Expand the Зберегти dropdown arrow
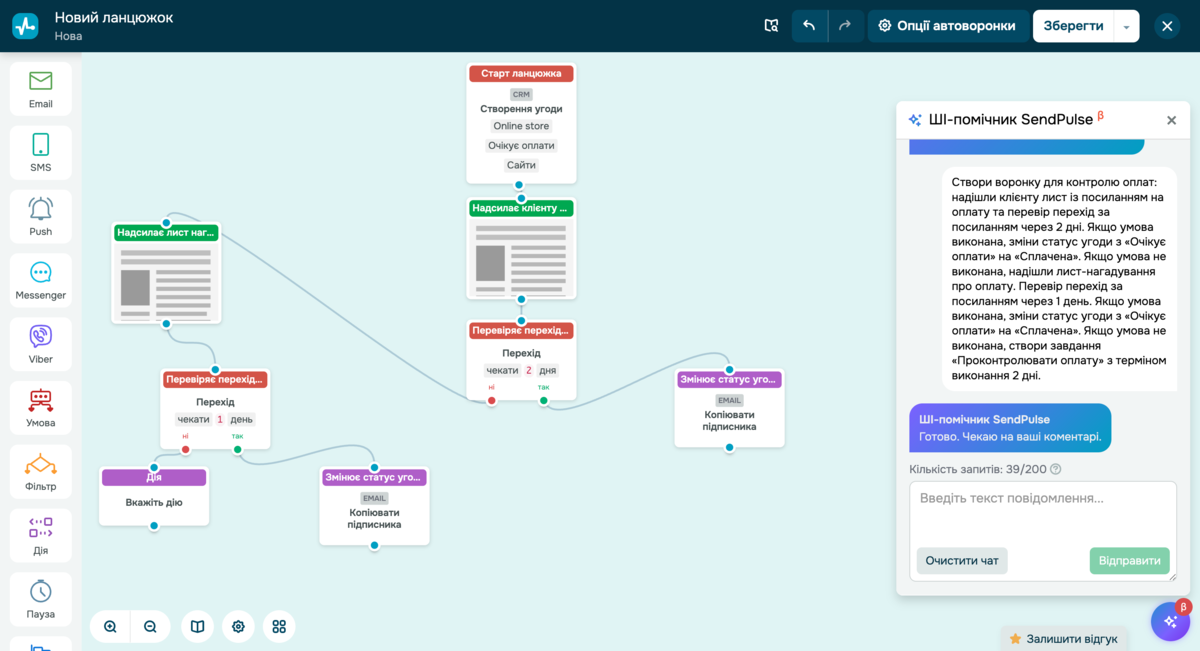This screenshot has height=651, width=1200. point(1126,26)
